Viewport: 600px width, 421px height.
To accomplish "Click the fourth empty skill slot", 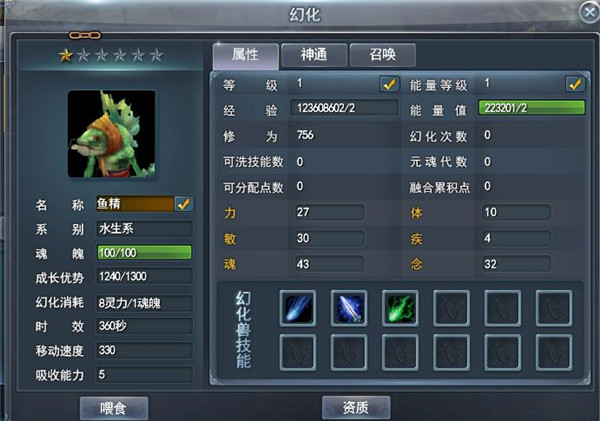I will click(452, 308).
